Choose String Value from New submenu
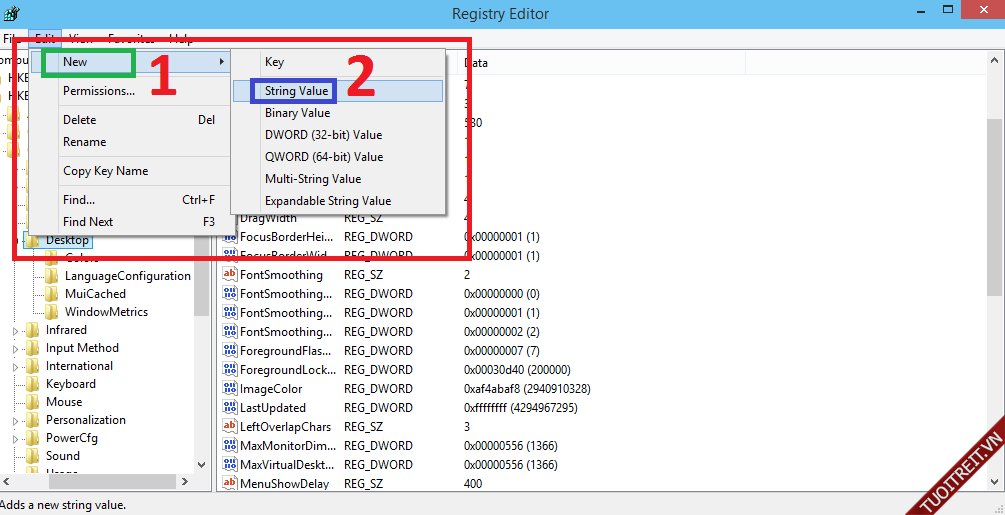The width and height of the screenshot is (1005, 515). pyautogui.click(x=296, y=91)
